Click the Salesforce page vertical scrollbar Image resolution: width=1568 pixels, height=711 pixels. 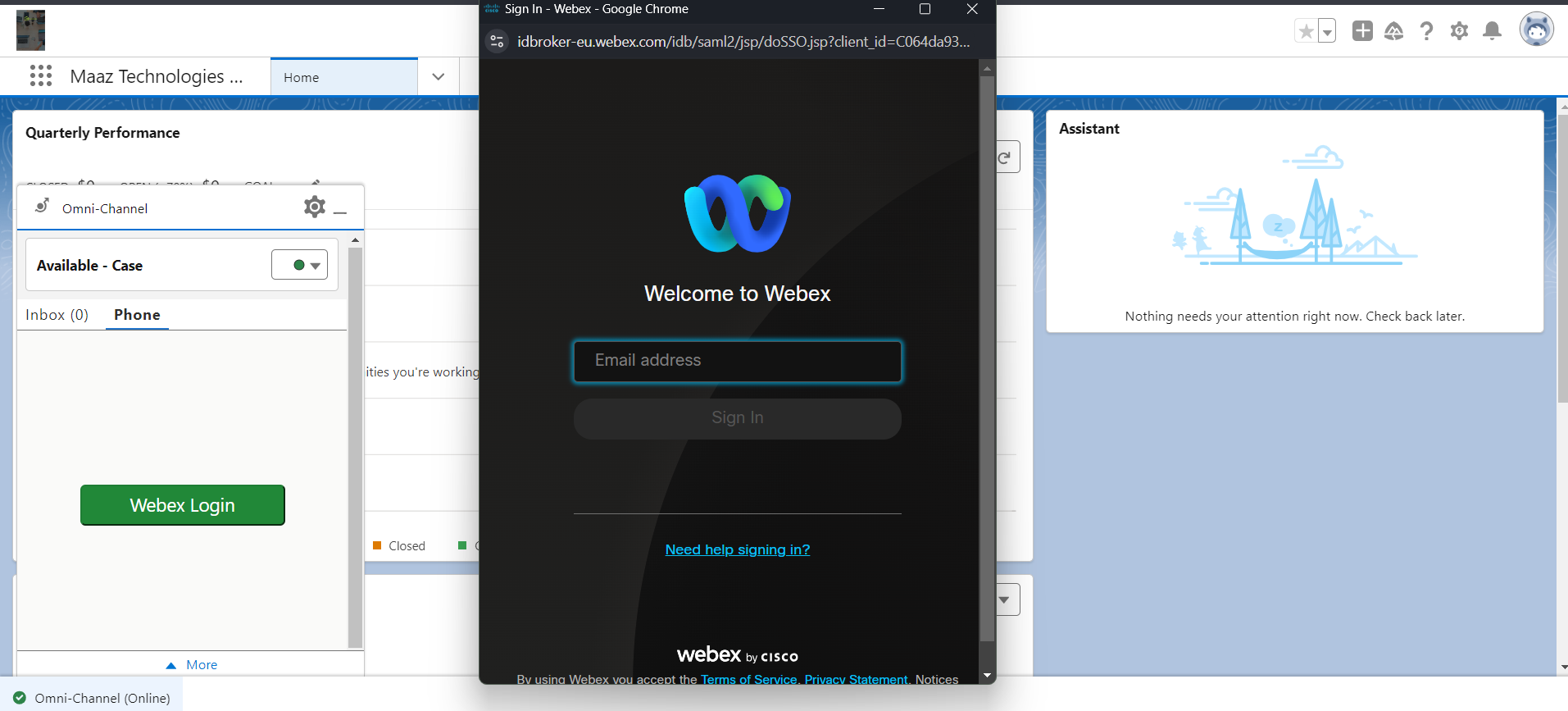coord(1562,258)
